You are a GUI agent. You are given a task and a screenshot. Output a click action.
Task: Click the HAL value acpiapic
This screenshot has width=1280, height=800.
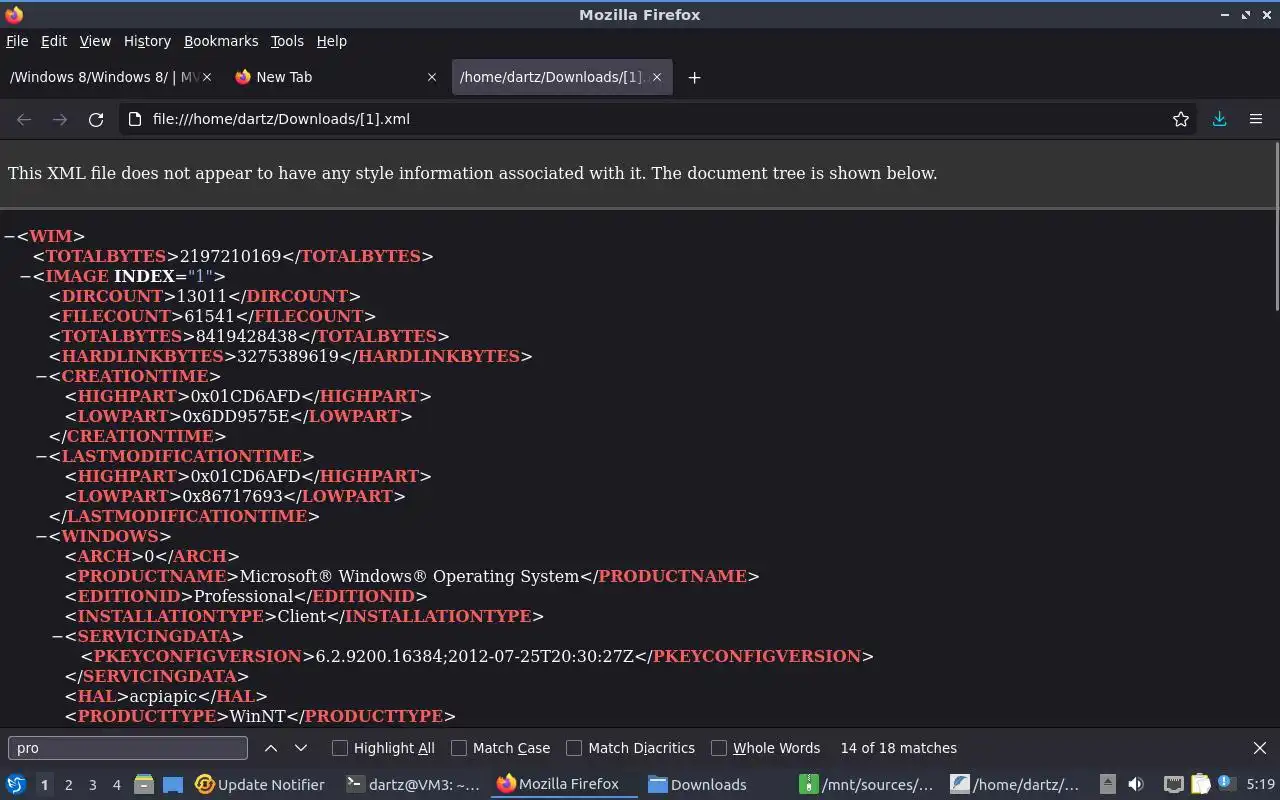[164, 696]
